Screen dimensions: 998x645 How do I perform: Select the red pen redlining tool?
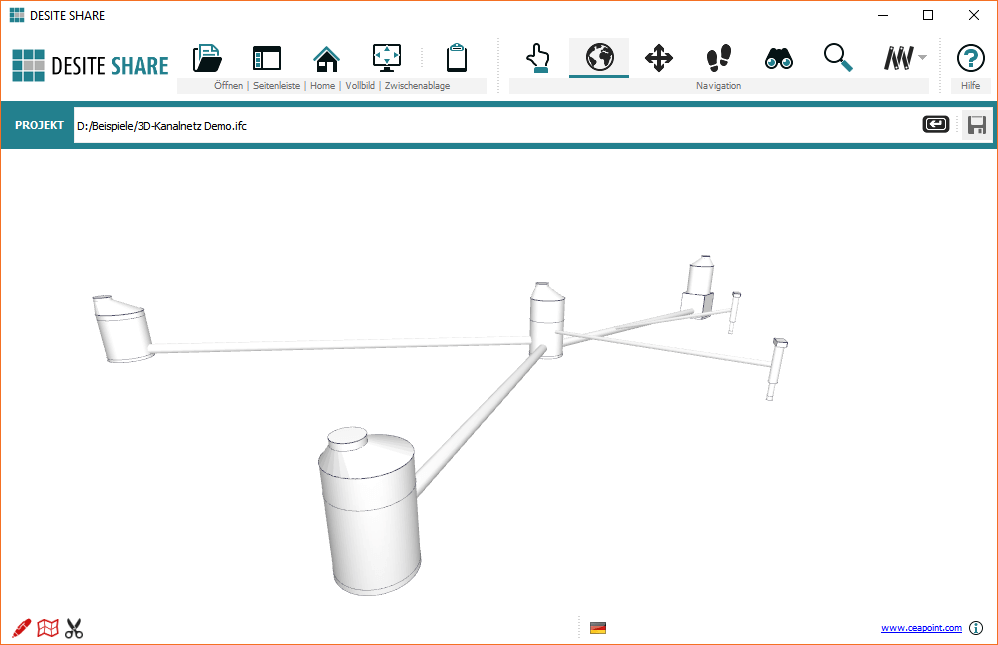[x=21, y=628]
